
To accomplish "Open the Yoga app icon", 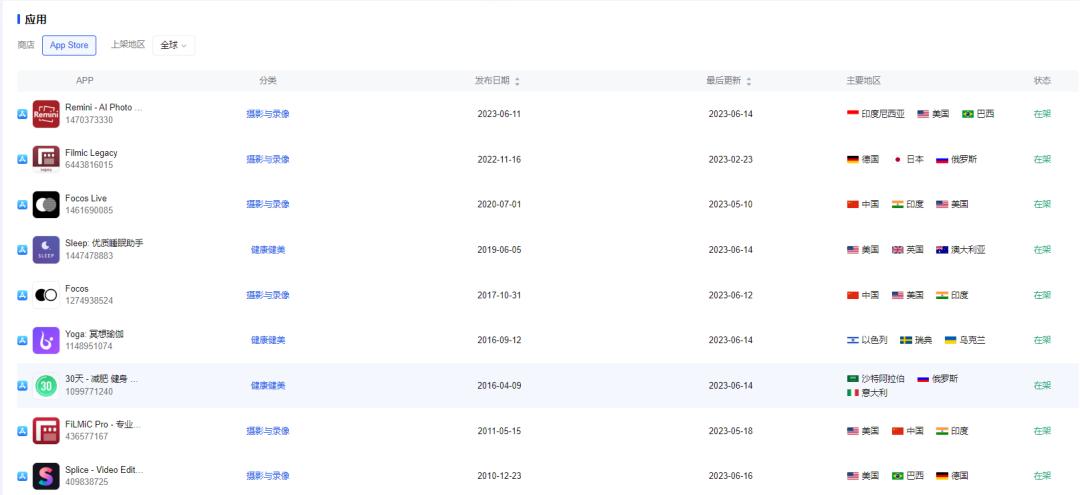I will [46, 340].
